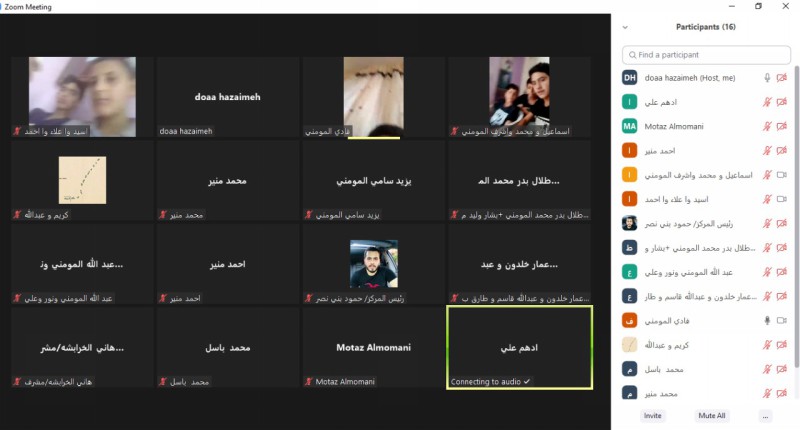800x430 pixels.
Task: Click the camera icon next to فادي المومني
Action: (x=782, y=320)
